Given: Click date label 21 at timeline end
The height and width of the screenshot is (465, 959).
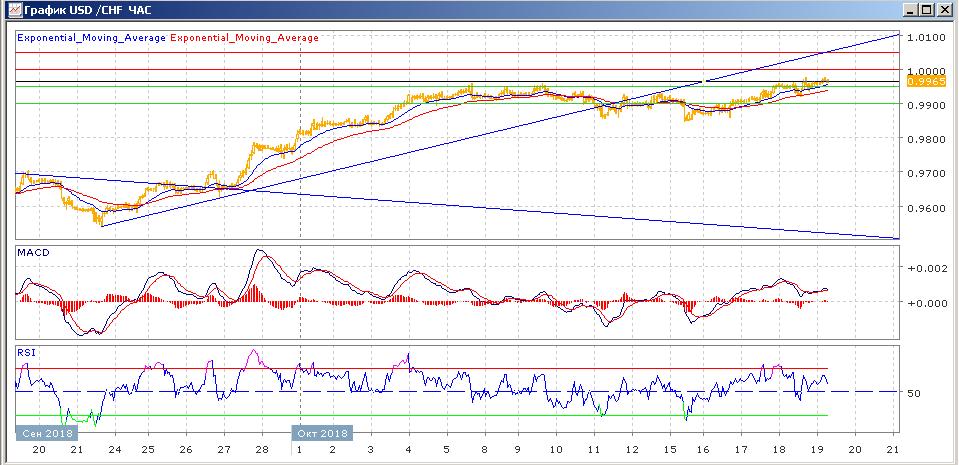Looking at the screenshot, I should pos(893,450).
